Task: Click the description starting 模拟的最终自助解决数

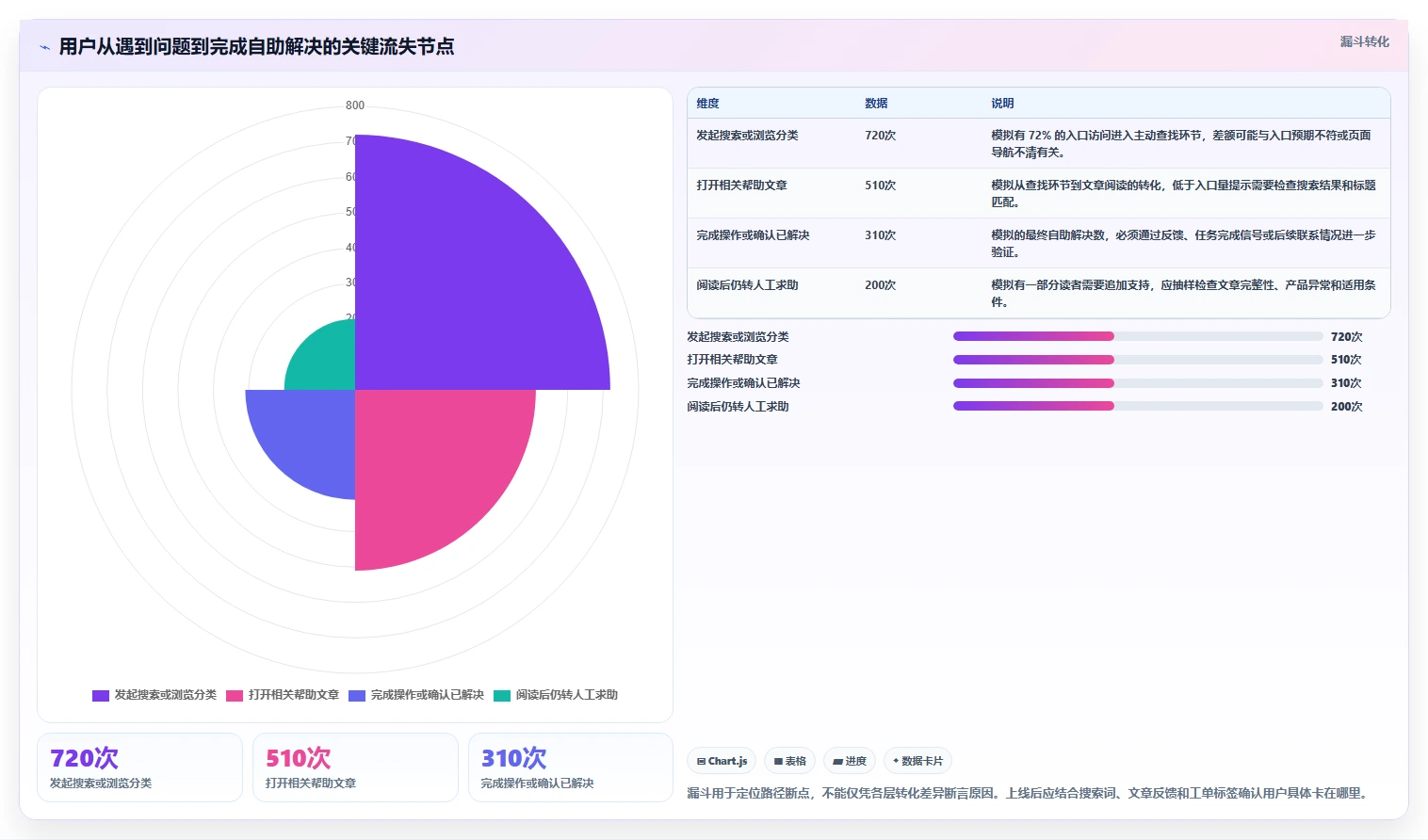Action: click(1183, 244)
